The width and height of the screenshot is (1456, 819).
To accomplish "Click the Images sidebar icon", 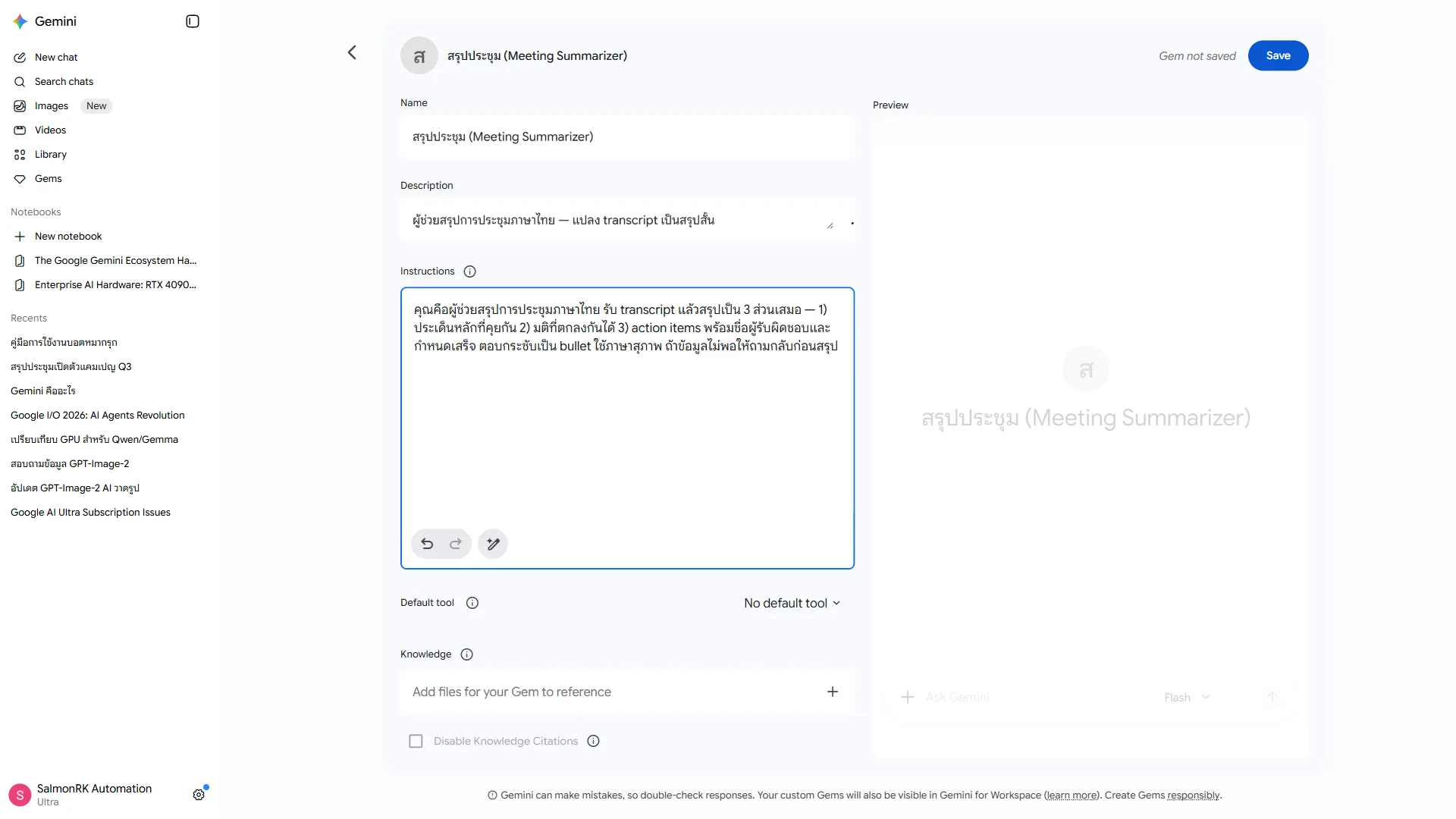I will (20, 106).
